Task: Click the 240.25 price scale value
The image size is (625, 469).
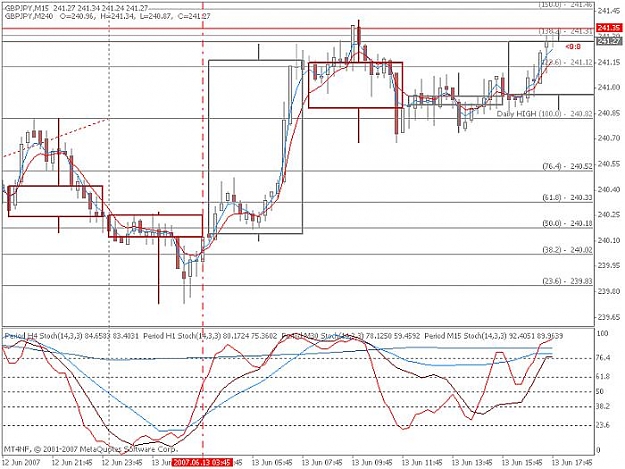Action: click(x=609, y=215)
